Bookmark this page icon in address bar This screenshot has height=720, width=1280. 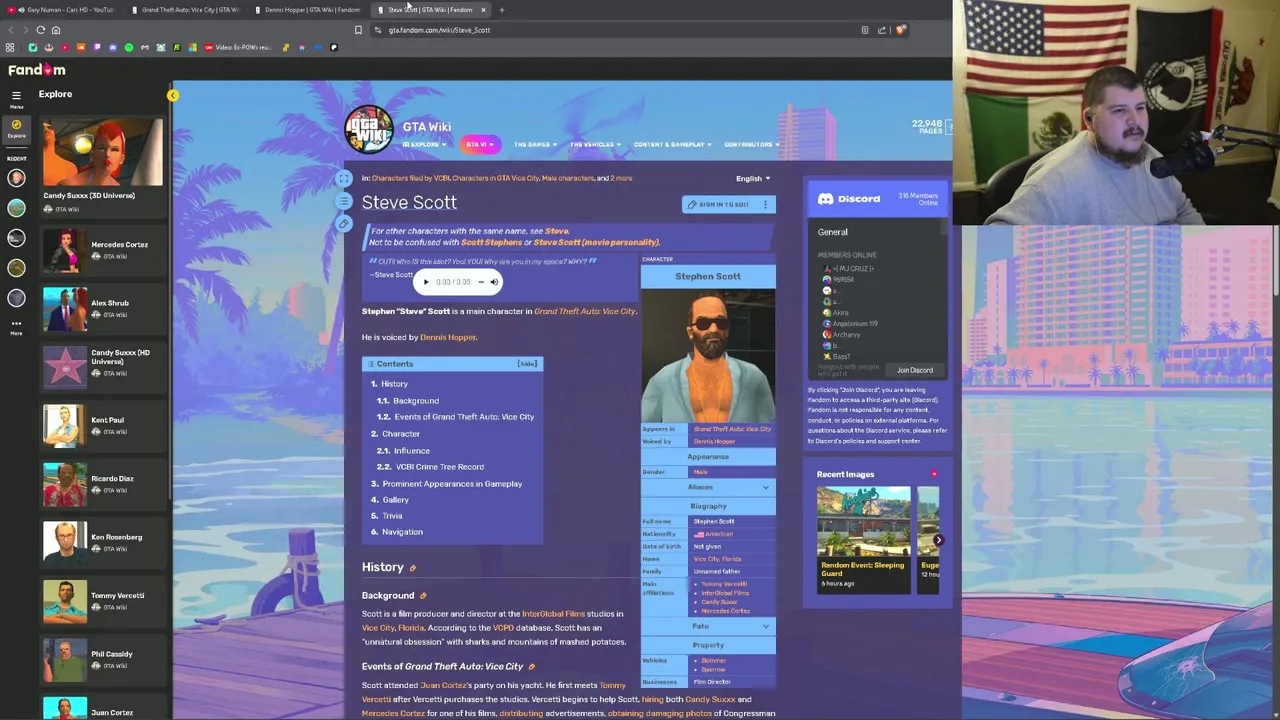(358, 30)
